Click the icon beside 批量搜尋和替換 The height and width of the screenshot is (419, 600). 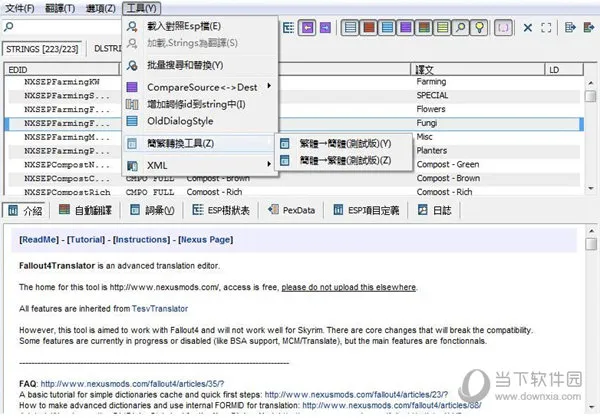[x=132, y=65]
